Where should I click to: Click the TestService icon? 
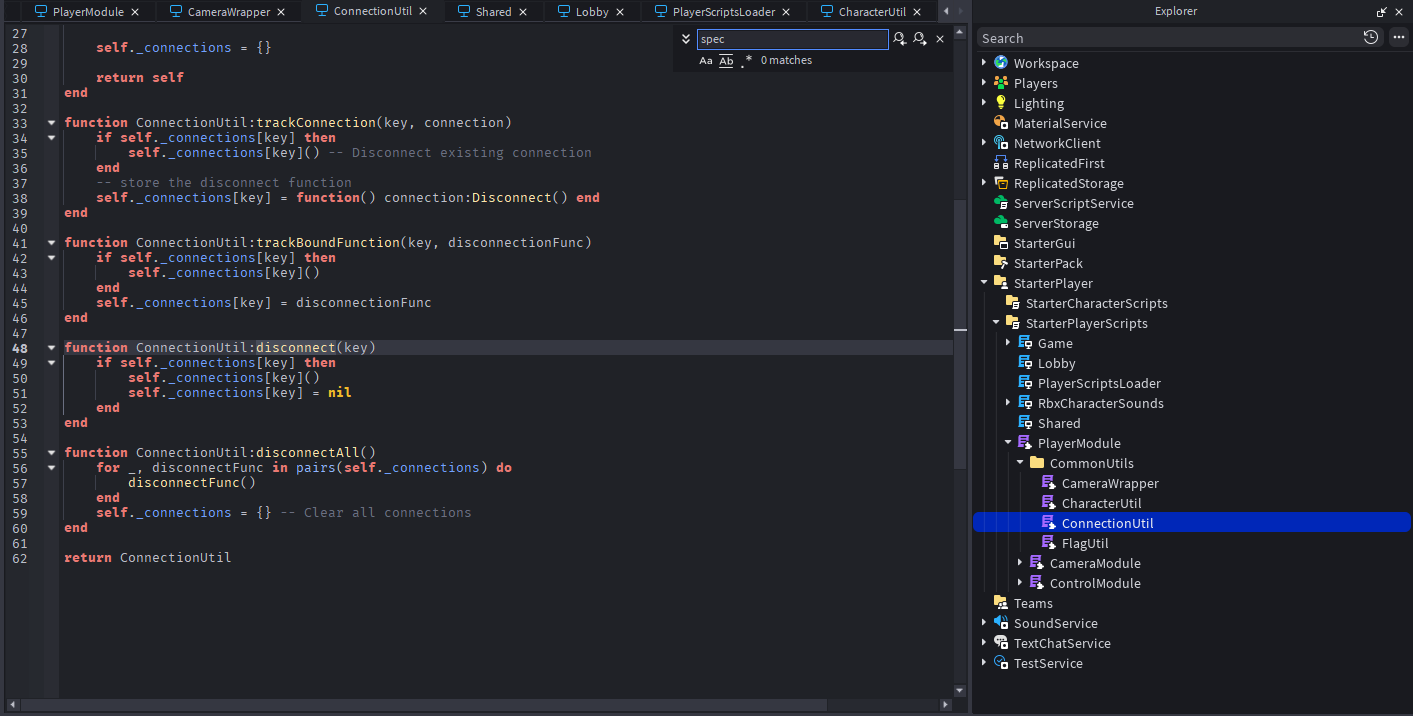tap(1001, 662)
